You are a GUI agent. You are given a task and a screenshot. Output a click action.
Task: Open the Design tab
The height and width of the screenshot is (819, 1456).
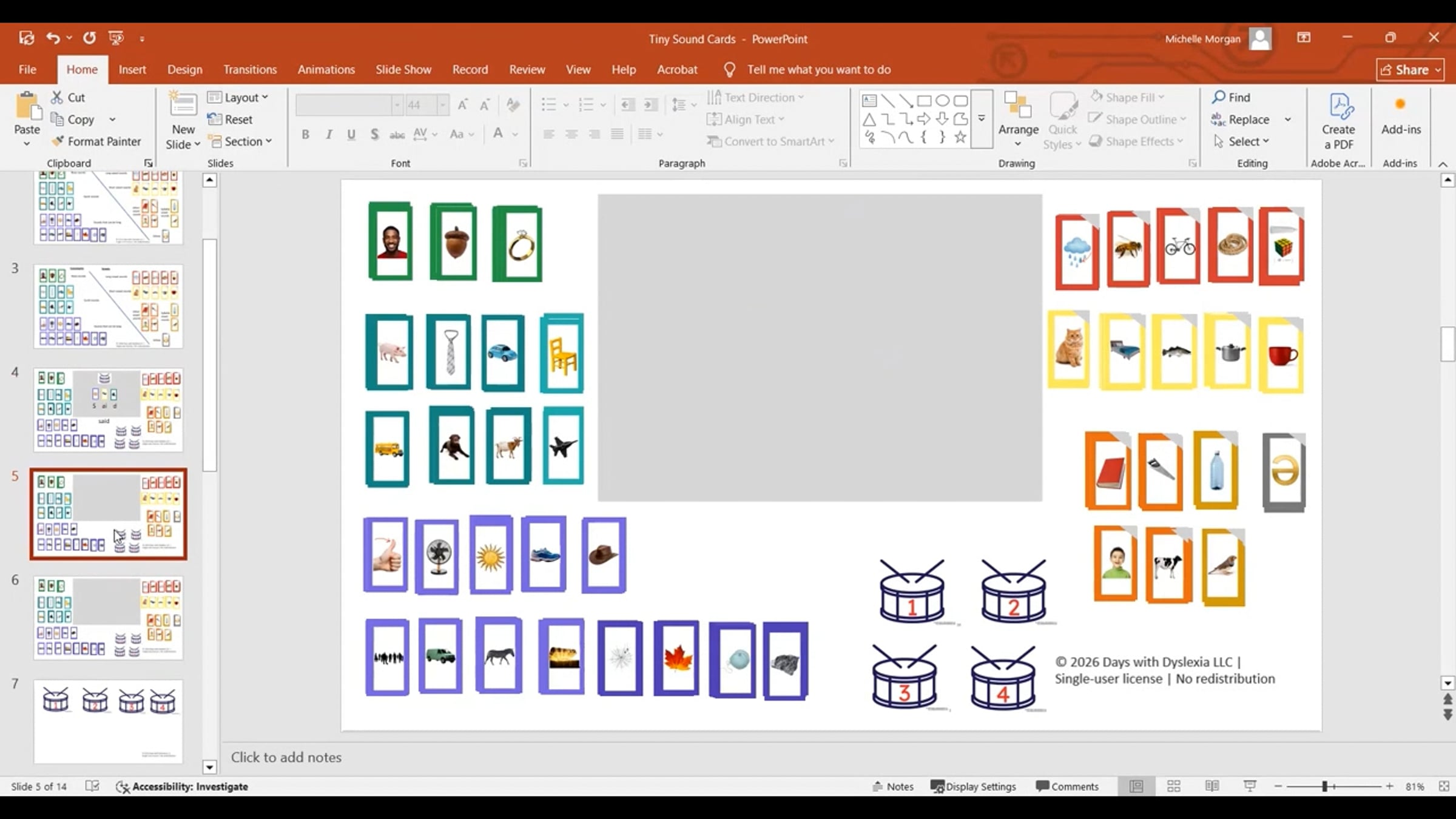click(x=185, y=69)
